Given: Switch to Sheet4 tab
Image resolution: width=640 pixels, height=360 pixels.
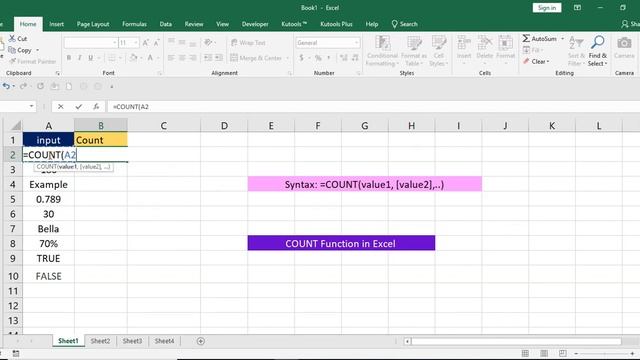Looking at the screenshot, I should (164, 341).
